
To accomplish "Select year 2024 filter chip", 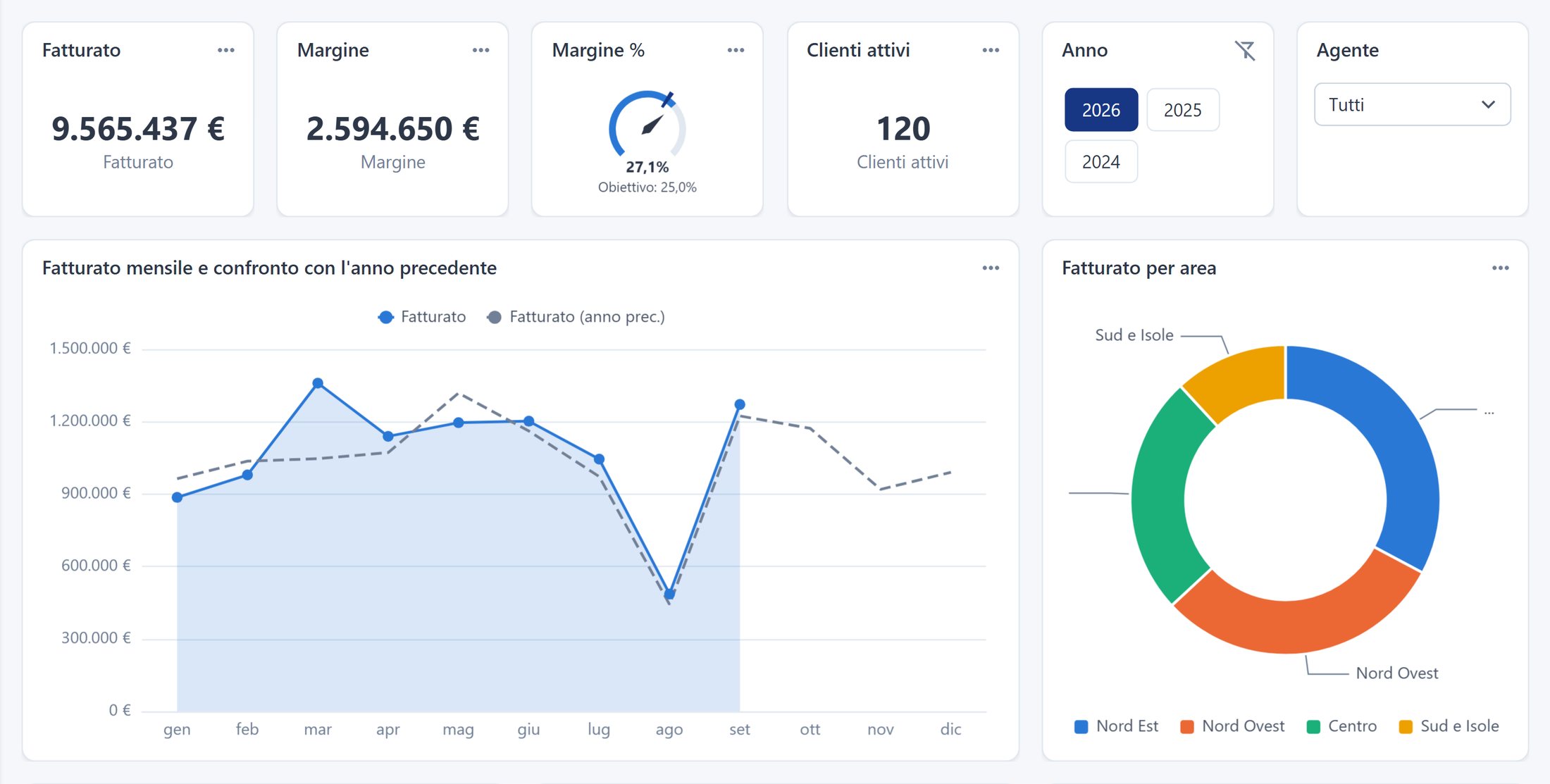I will click(1100, 162).
